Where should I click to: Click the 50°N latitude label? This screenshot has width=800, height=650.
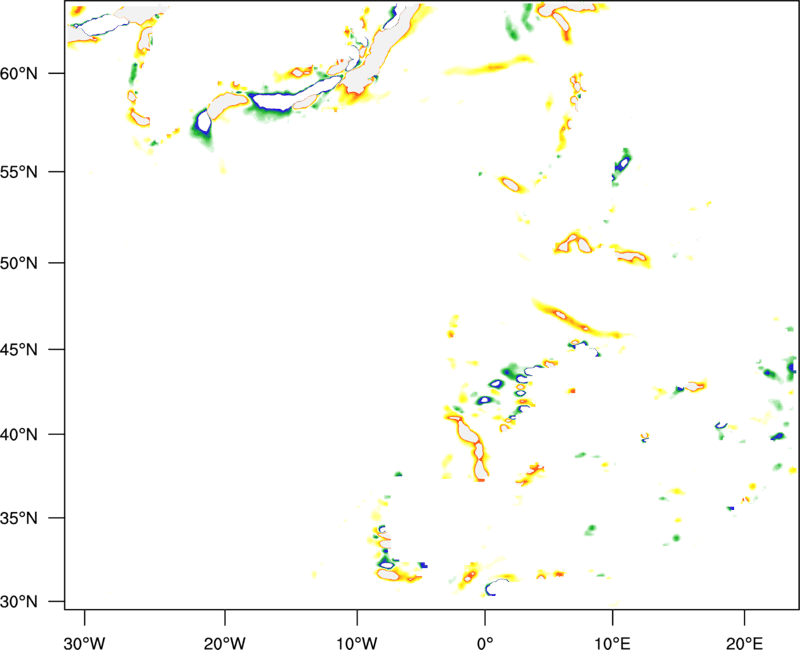[x=19, y=263]
